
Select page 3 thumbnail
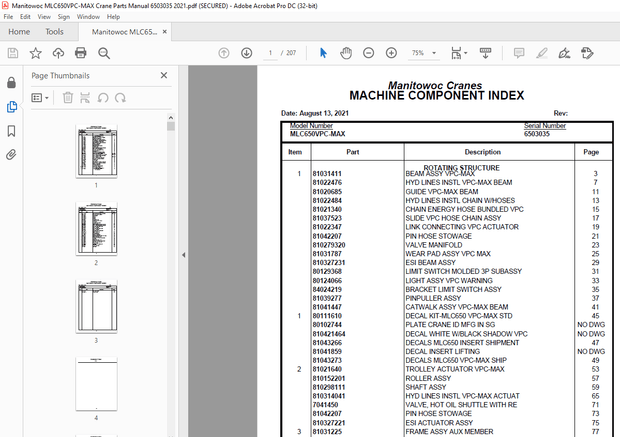pyautogui.click(x=96, y=306)
